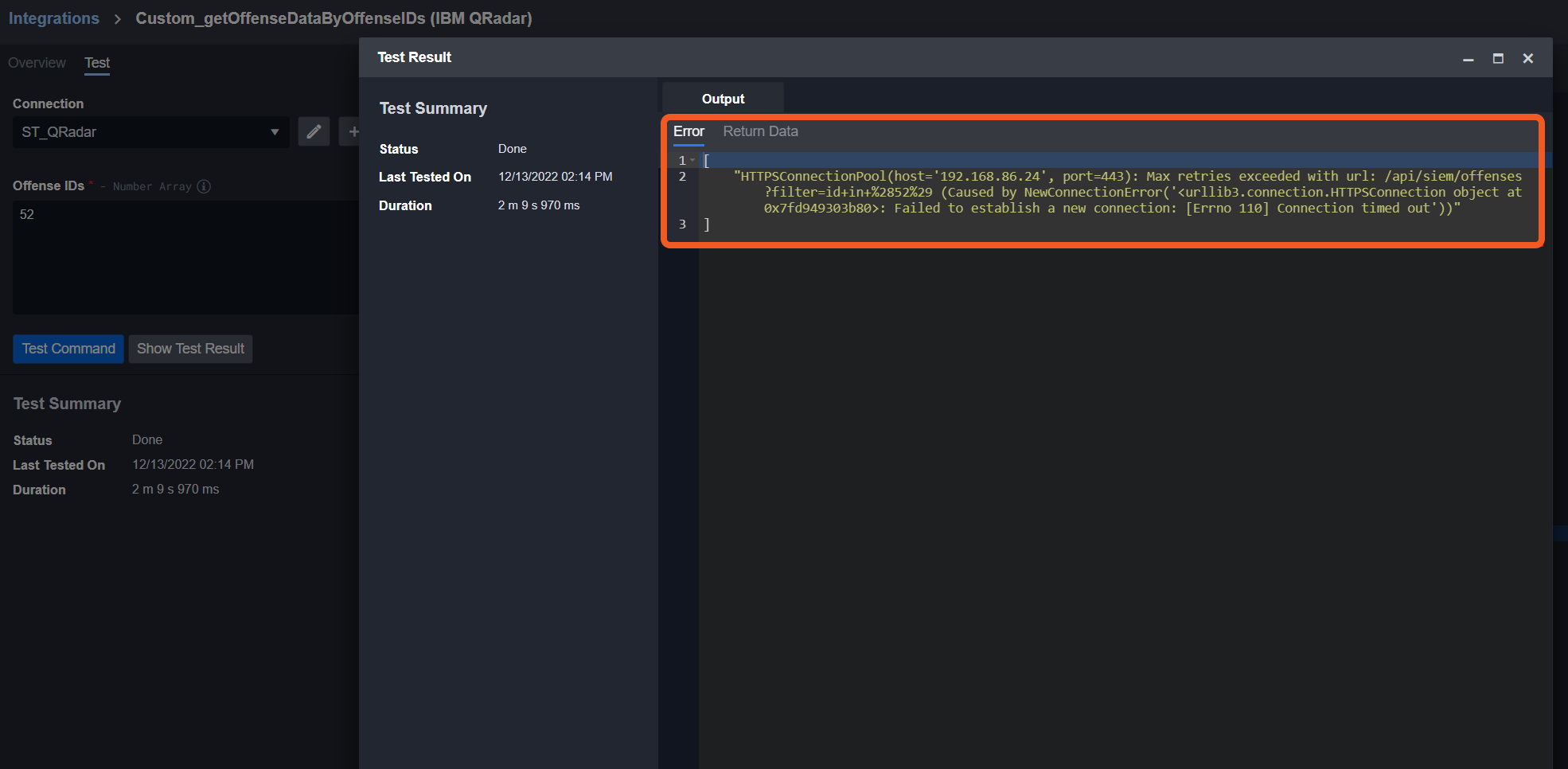Viewport: 1568px width, 769px height.
Task: Select the Test tab
Action: tap(97, 63)
